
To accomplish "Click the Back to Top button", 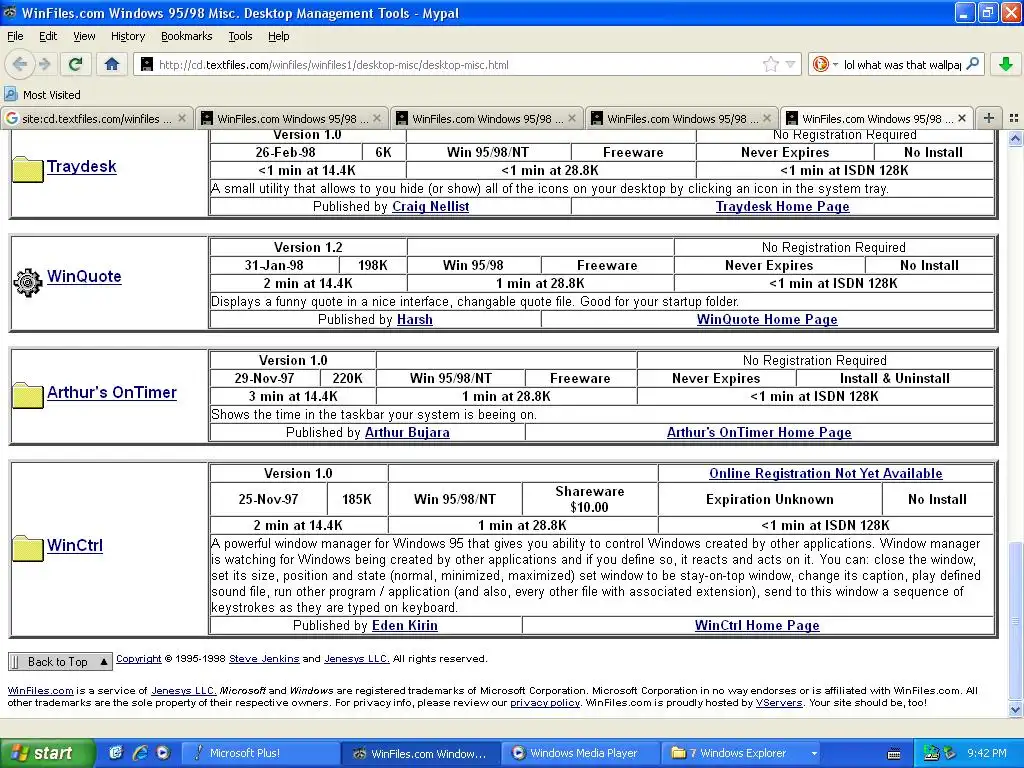I will 60,662.
